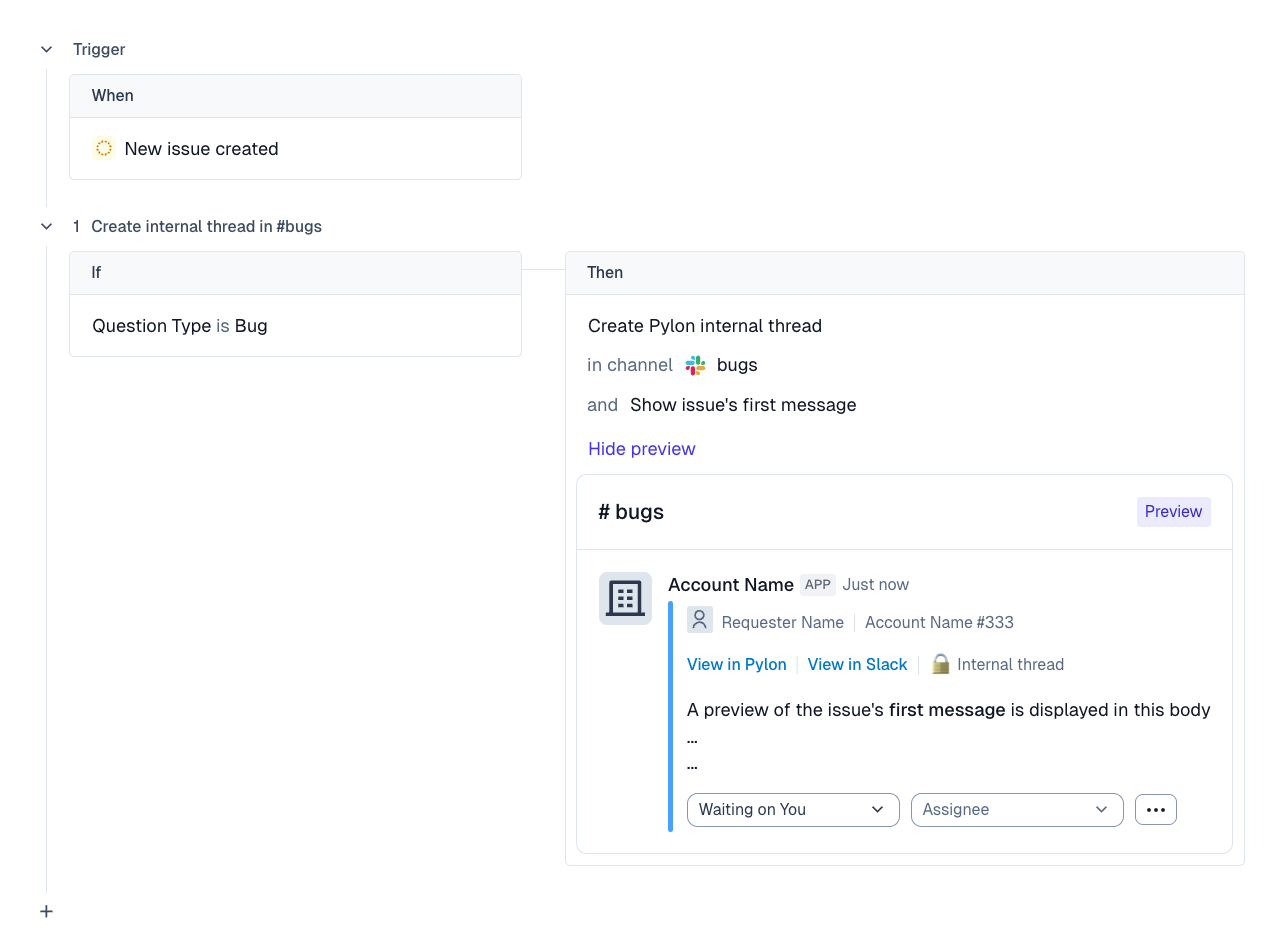
Task: Open View in Pylon link
Action: click(736, 664)
